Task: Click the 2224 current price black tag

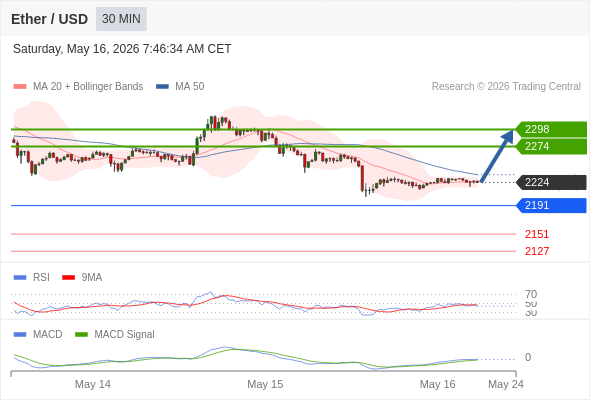Action: (551, 183)
